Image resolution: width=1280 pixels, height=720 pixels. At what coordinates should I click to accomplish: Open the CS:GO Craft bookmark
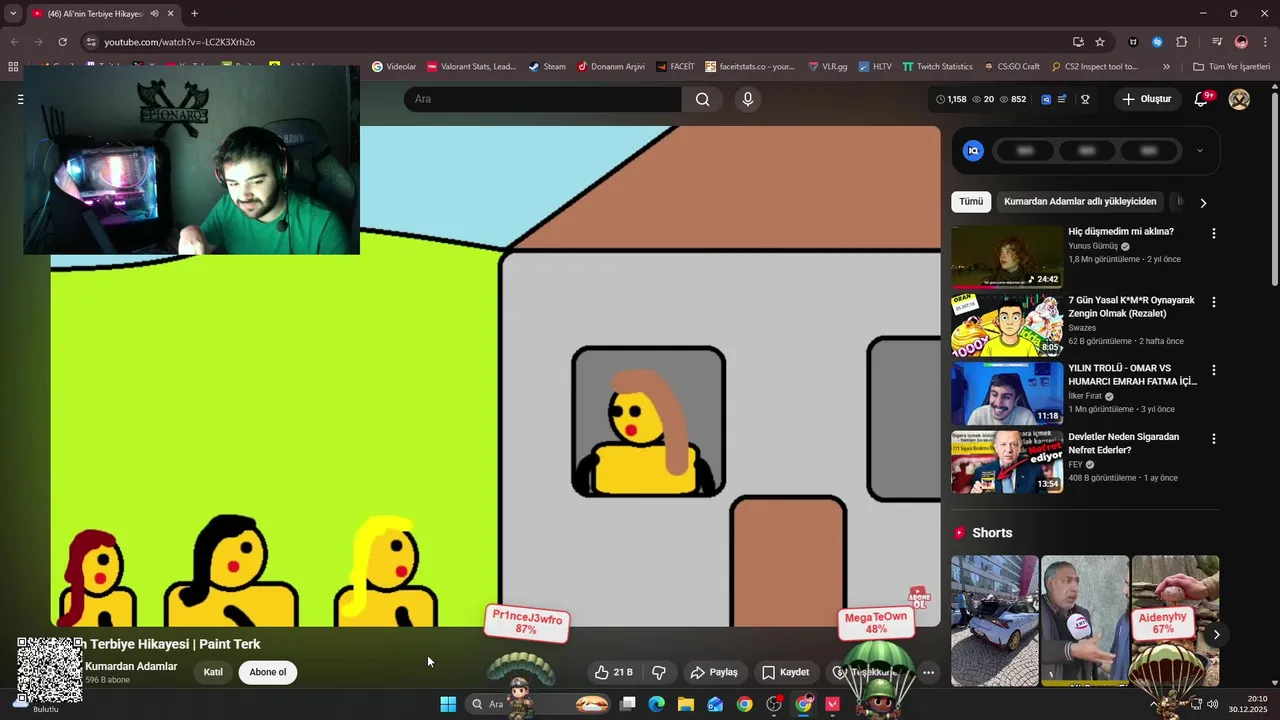click(1012, 67)
